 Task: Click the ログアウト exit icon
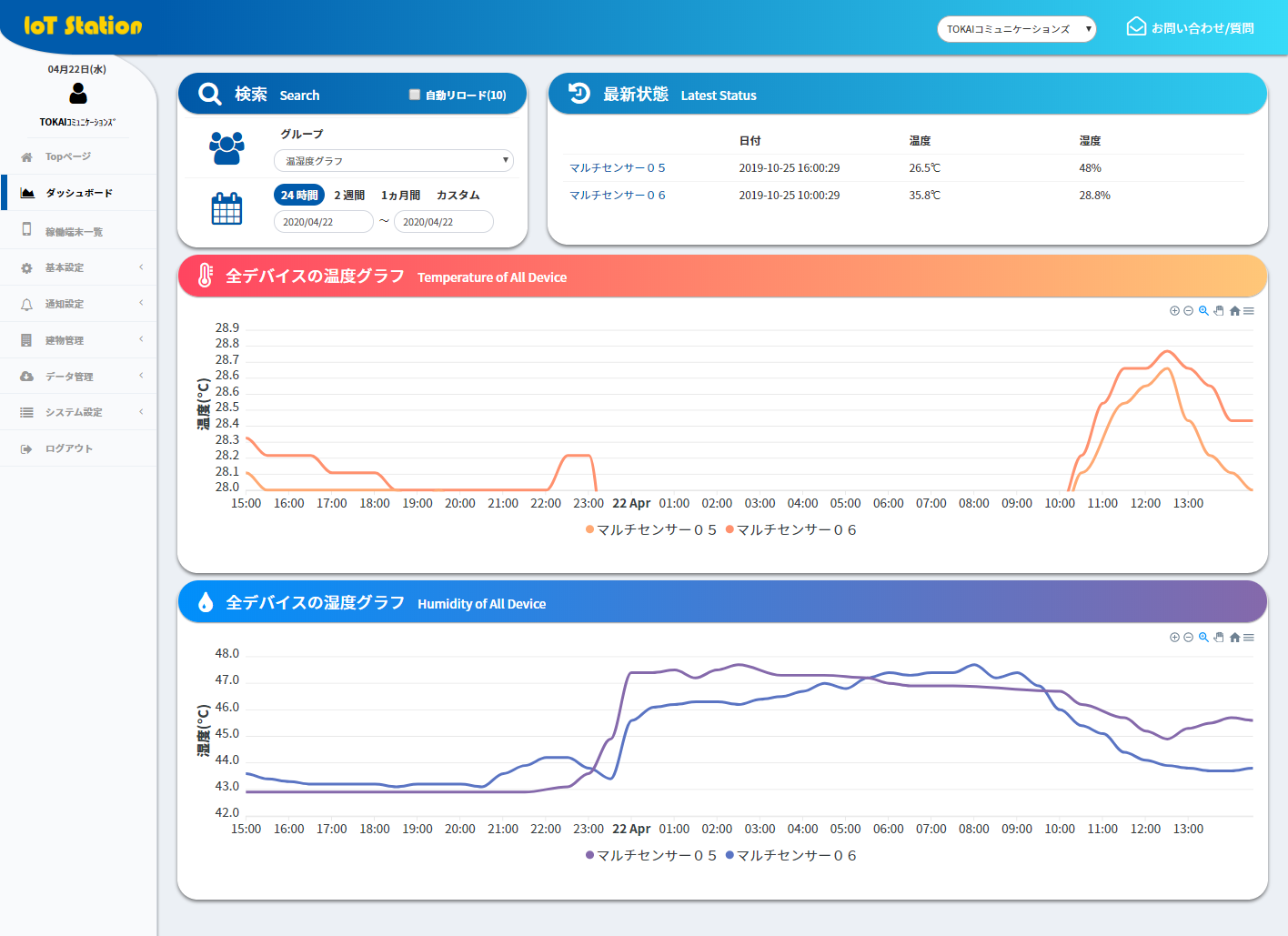(26, 448)
